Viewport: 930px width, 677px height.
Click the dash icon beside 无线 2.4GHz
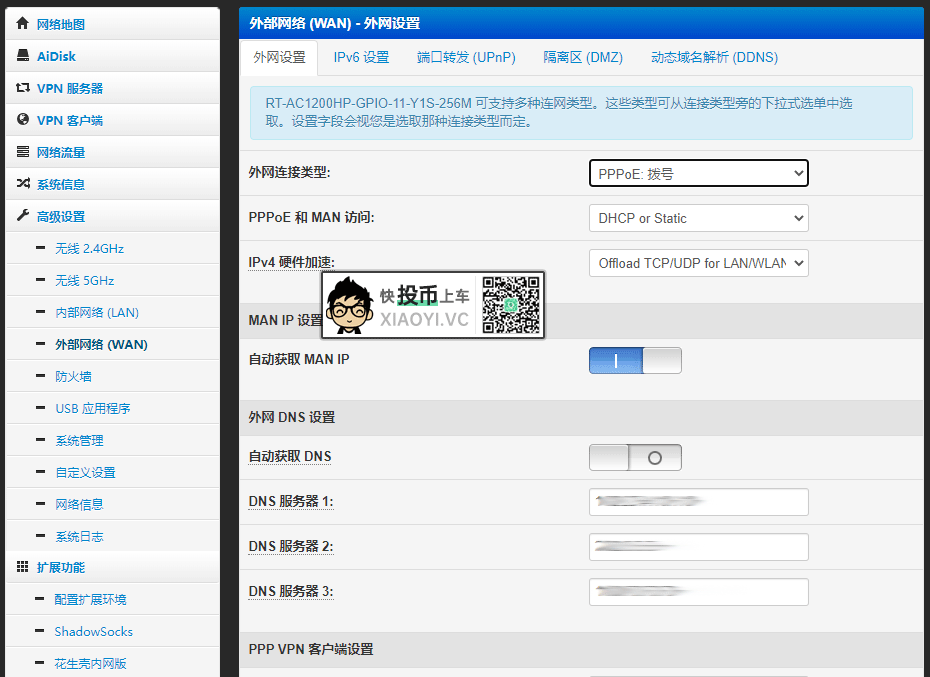point(40,247)
